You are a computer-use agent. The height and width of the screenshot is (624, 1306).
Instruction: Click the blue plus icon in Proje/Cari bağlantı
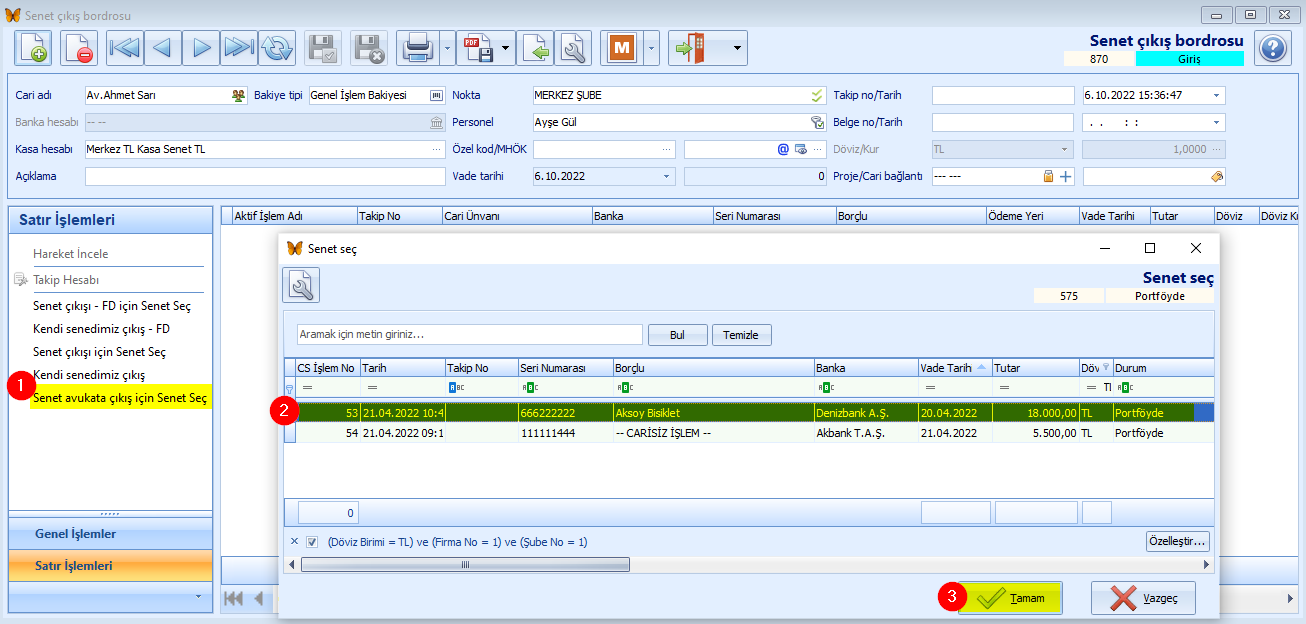coord(1066,176)
